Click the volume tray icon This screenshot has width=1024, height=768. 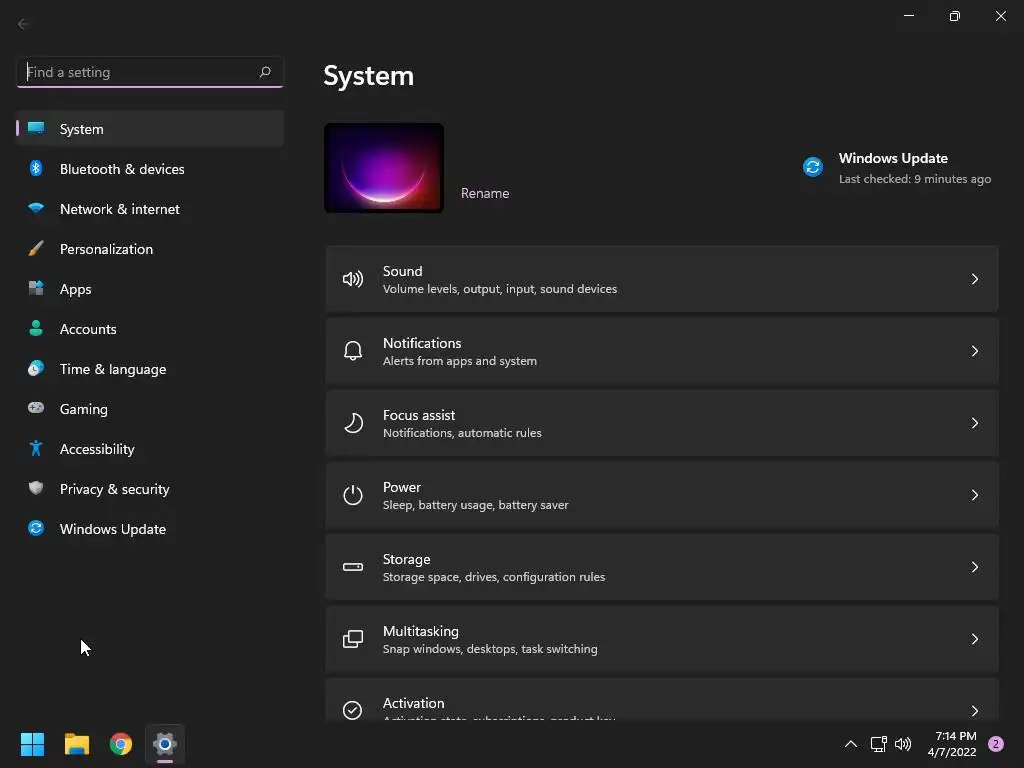point(903,744)
